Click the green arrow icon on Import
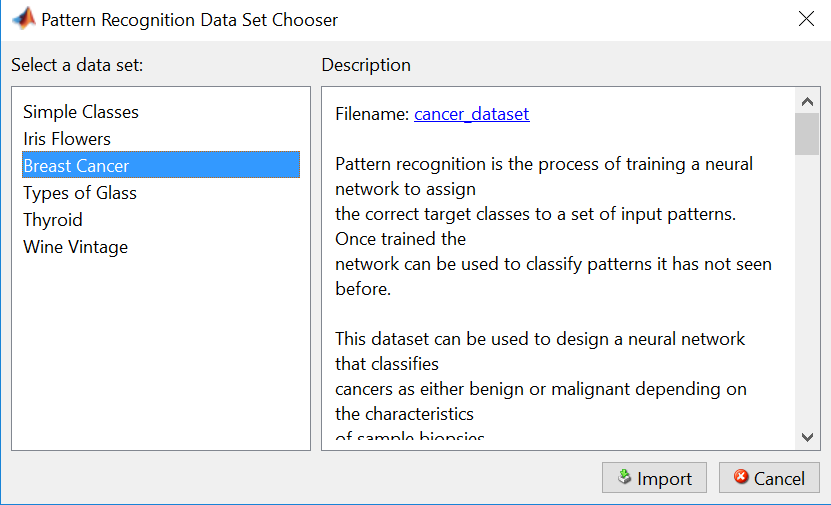Image resolution: width=831 pixels, height=505 pixels. pyautogui.click(x=624, y=478)
